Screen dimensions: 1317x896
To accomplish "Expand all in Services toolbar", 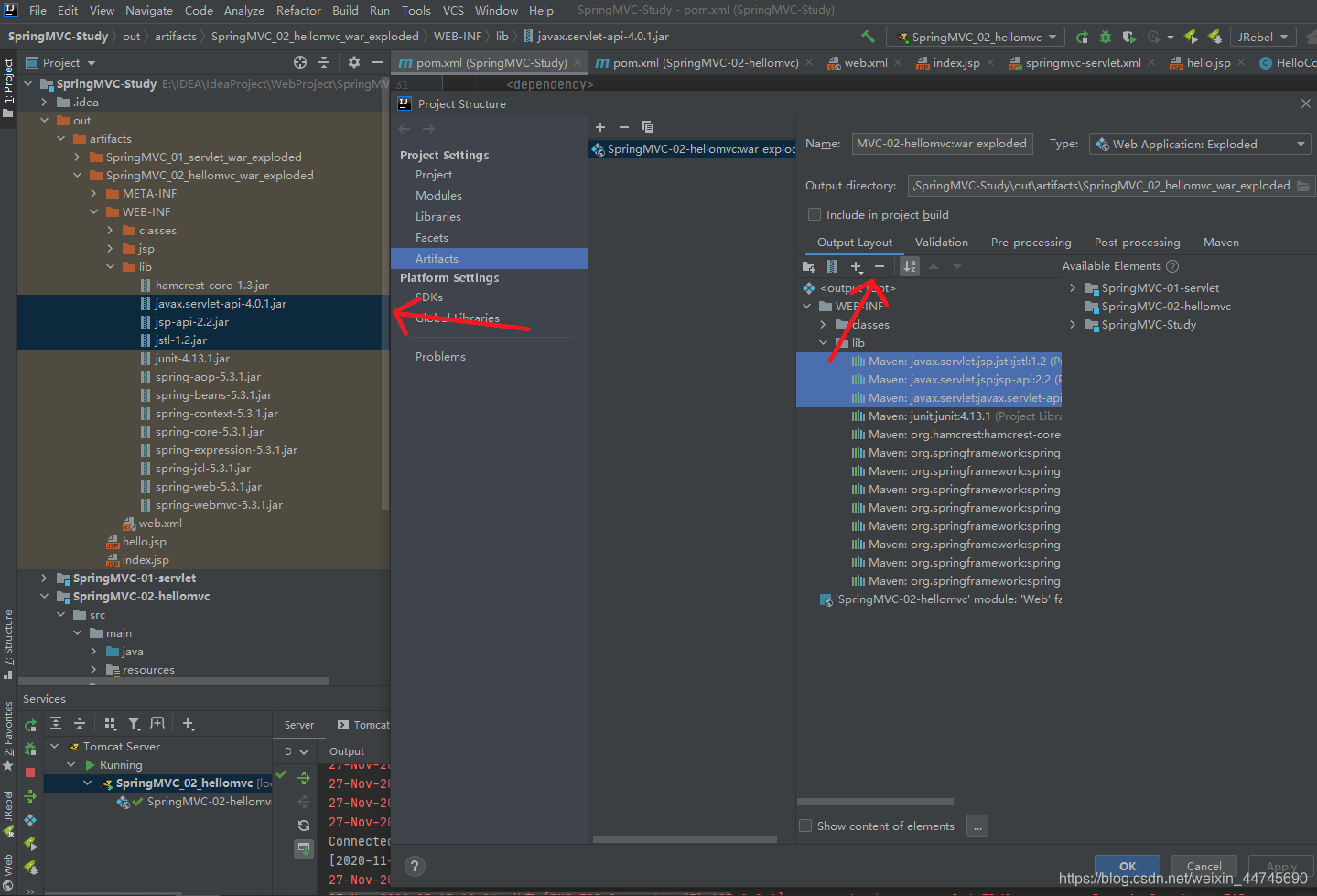I will pos(56,724).
